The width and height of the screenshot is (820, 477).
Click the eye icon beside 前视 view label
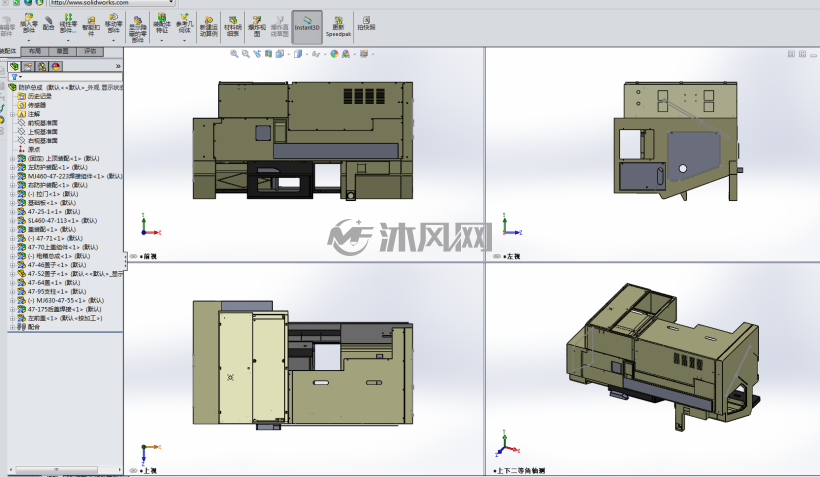point(133,256)
